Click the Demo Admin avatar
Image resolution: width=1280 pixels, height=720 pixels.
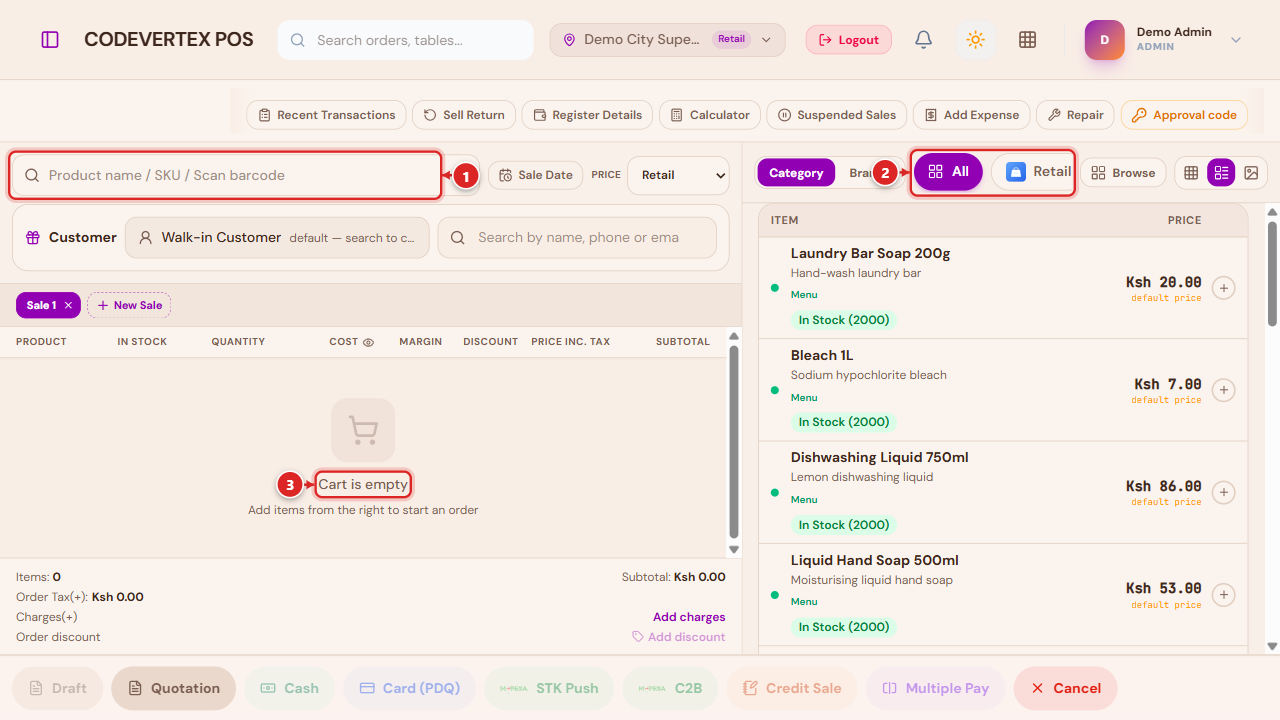pyautogui.click(x=1104, y=40)
